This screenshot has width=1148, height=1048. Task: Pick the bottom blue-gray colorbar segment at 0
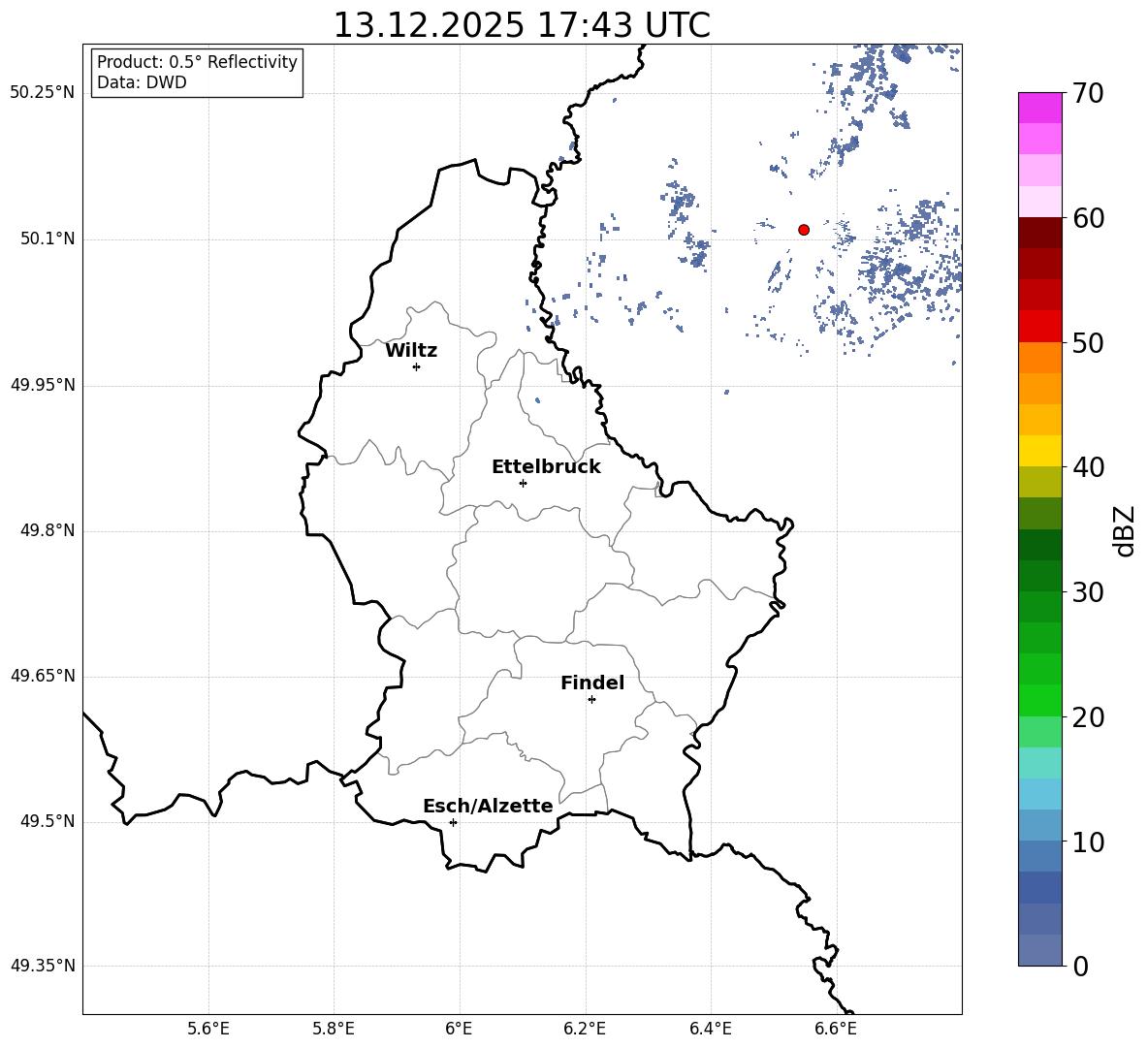click(1039, 950)
